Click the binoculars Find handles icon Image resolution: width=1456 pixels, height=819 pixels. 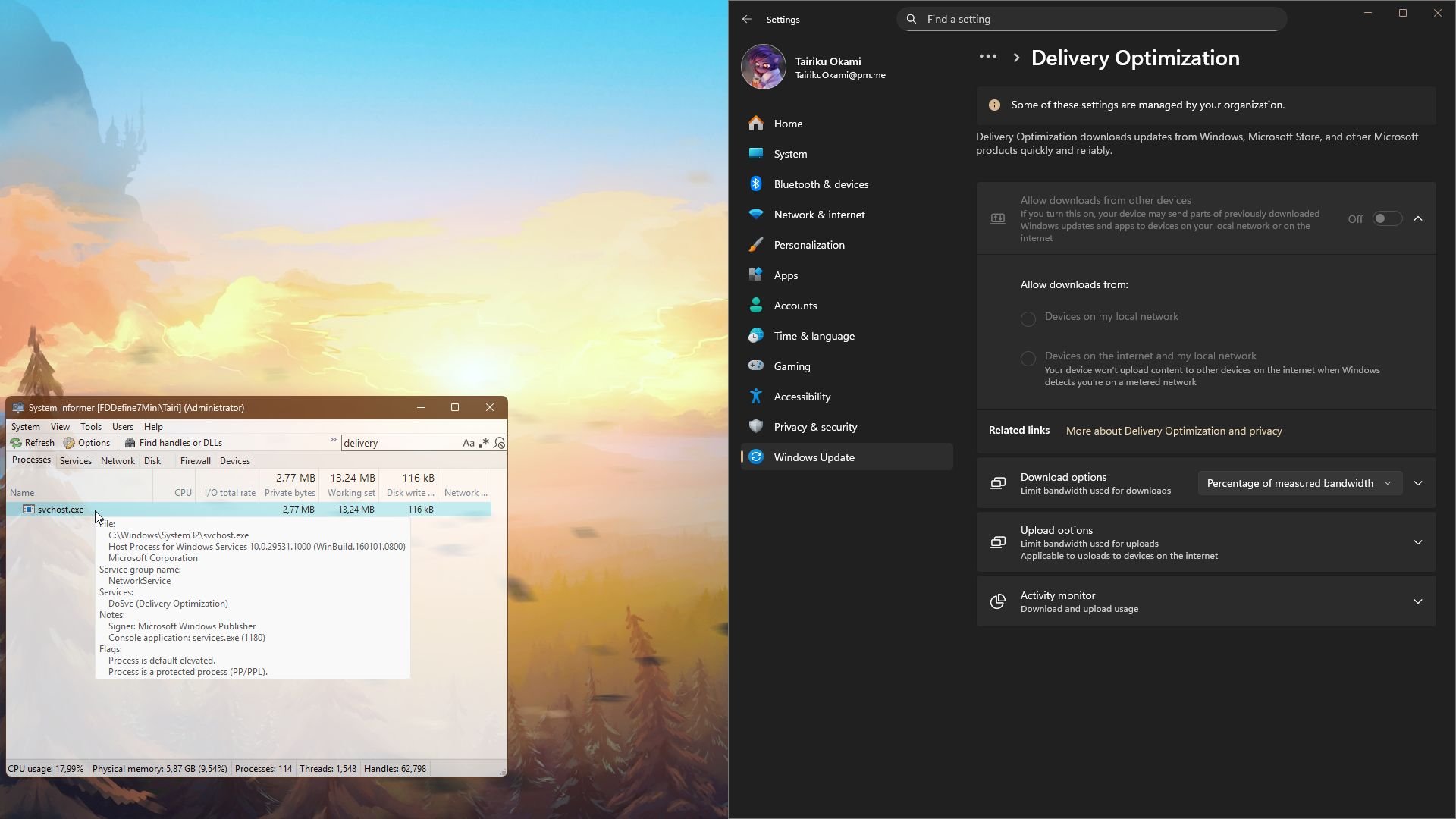[x=130, y=443]
